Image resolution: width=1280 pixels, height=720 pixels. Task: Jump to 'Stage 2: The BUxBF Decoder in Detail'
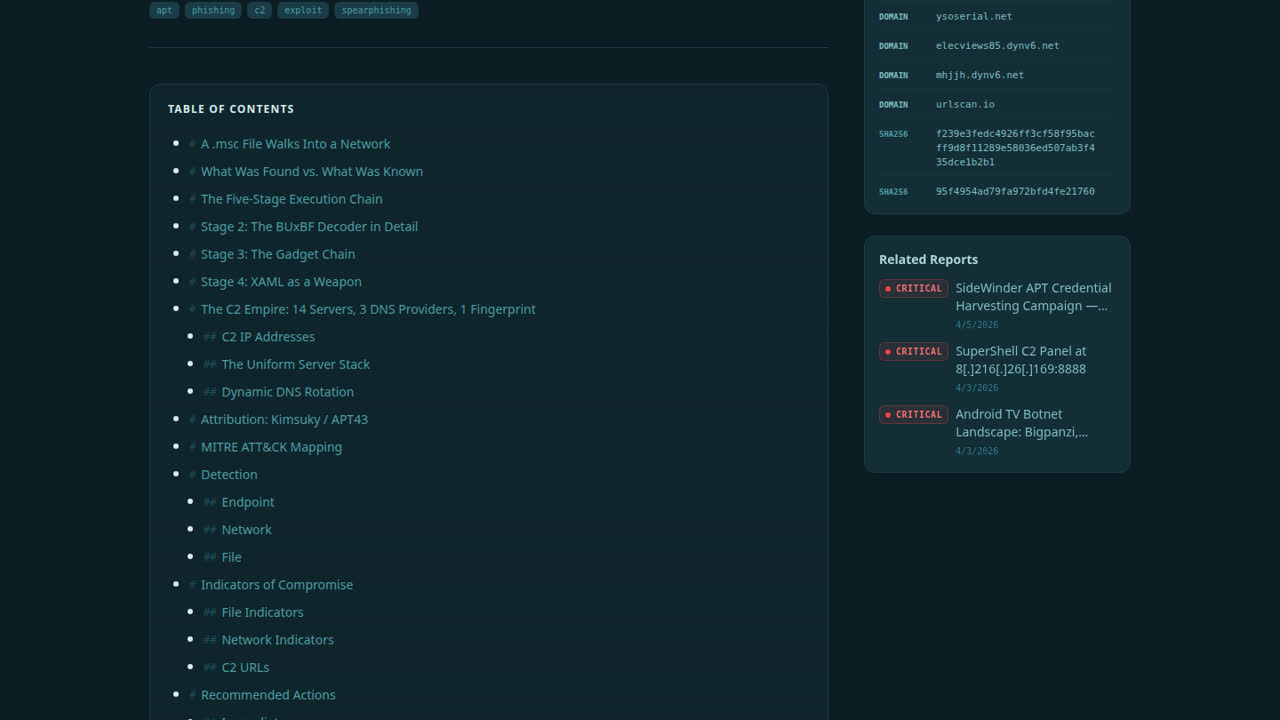pos(309,226)
